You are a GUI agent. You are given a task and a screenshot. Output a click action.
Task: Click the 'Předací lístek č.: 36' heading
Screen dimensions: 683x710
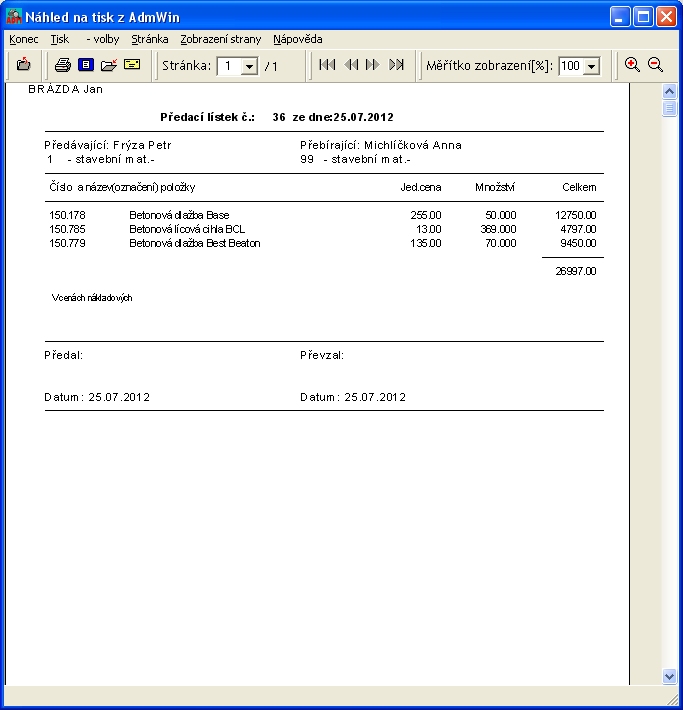point(223,117)
